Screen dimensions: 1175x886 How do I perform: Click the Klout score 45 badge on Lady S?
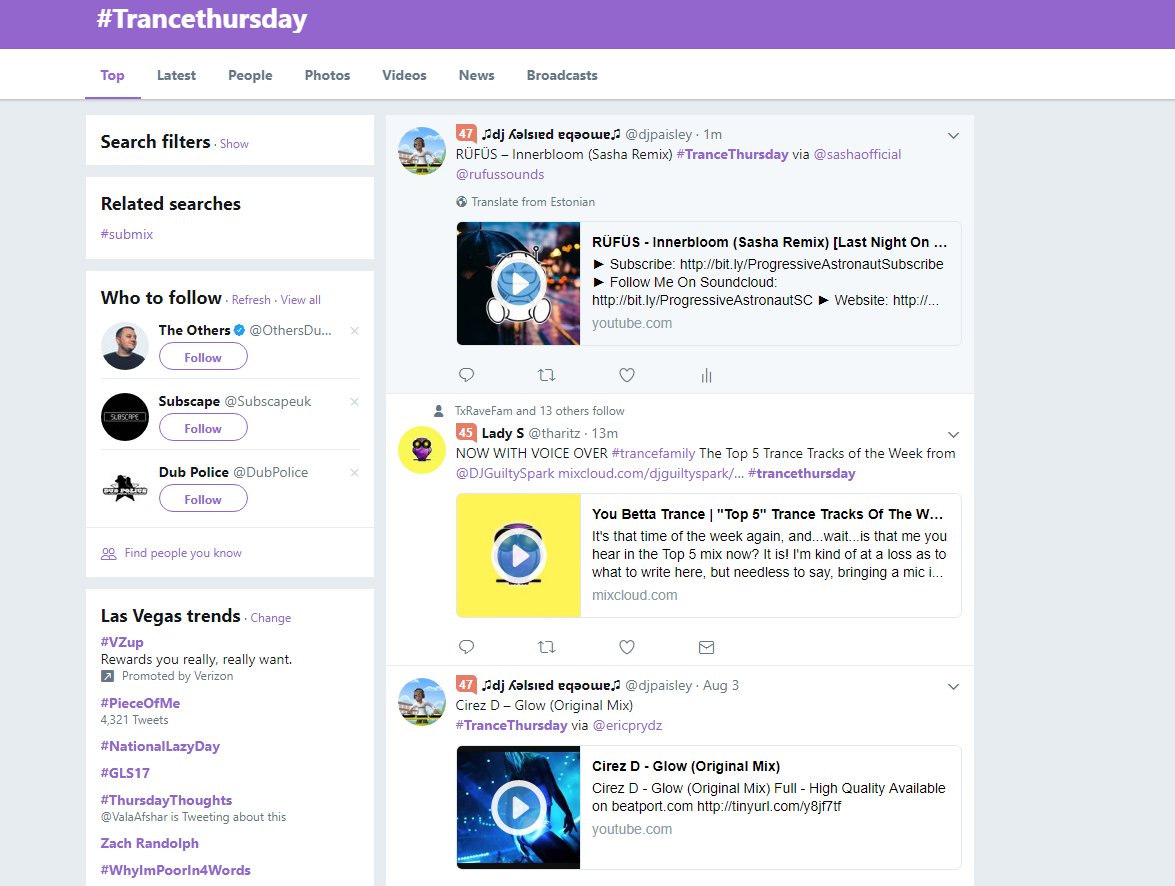pos(465,433)
